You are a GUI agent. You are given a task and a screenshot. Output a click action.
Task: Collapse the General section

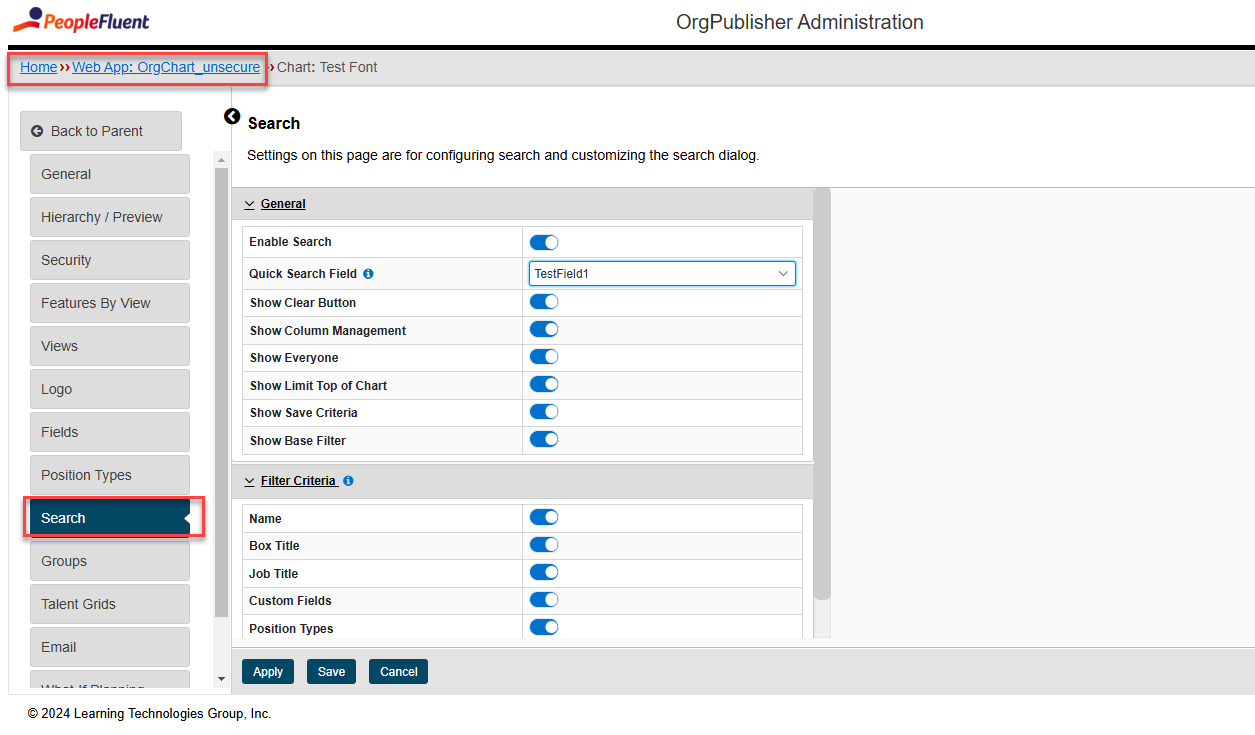(x=276, y=204)
